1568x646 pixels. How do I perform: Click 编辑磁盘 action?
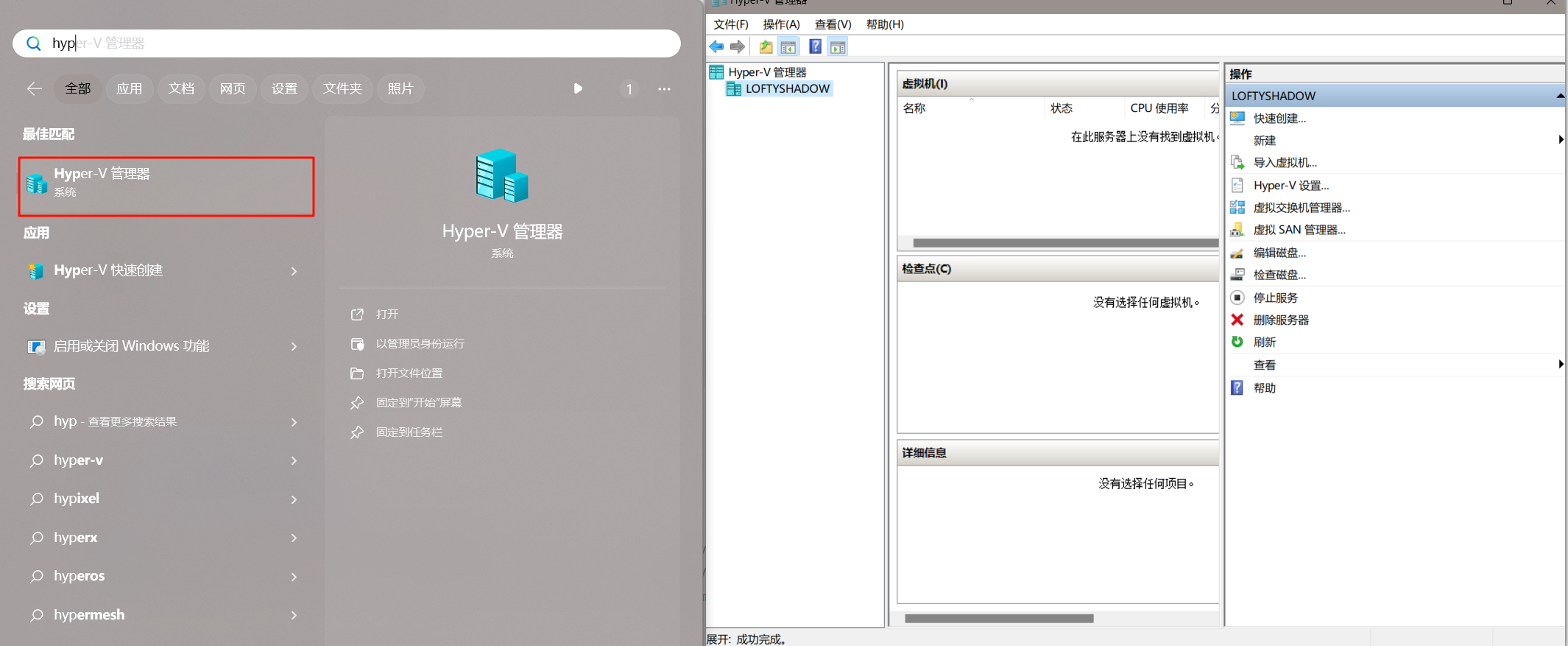coord(1279,253)
